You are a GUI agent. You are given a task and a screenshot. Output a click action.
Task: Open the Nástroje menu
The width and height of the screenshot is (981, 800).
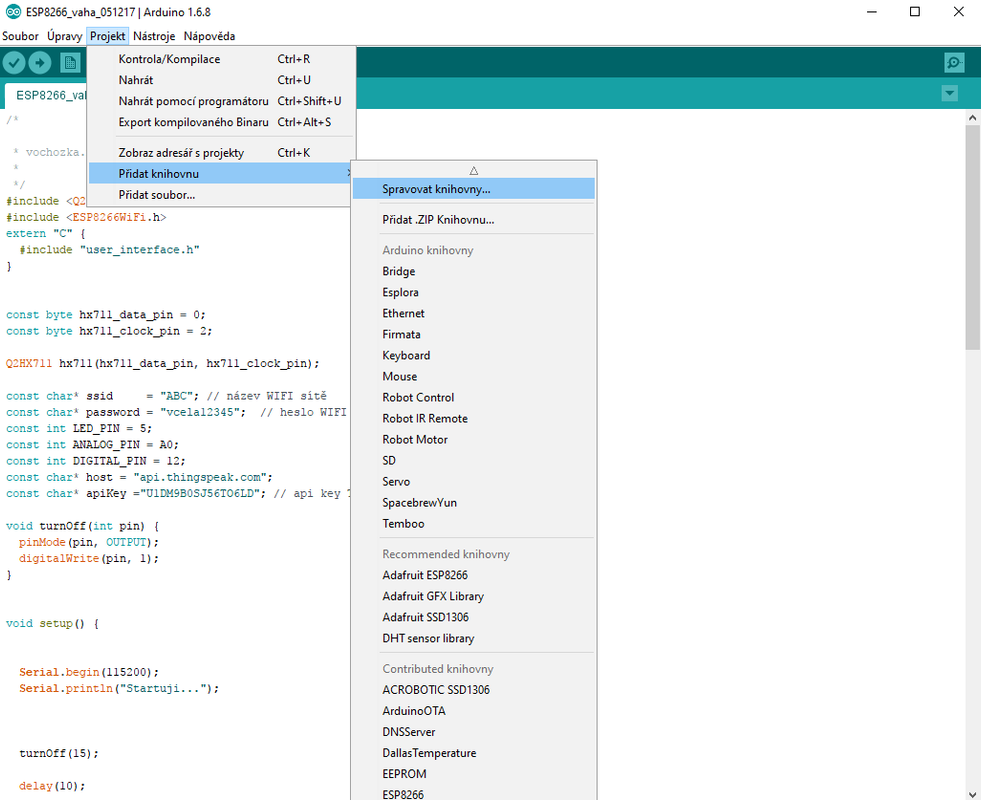pos(154,36)
